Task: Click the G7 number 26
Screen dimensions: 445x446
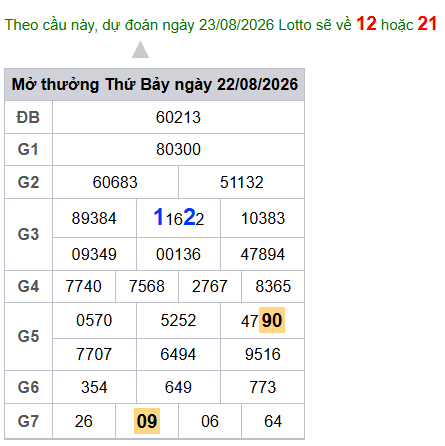Action: tap(84, 421)
